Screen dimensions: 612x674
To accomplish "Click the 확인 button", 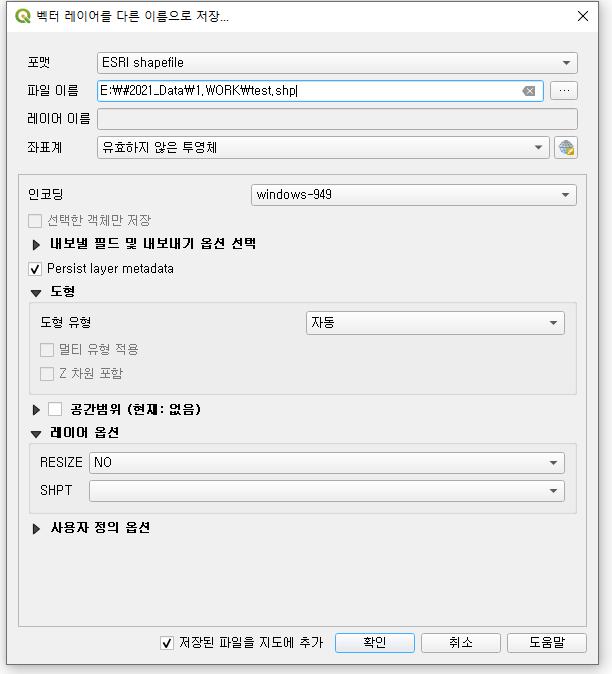I will tap(375, 643).
